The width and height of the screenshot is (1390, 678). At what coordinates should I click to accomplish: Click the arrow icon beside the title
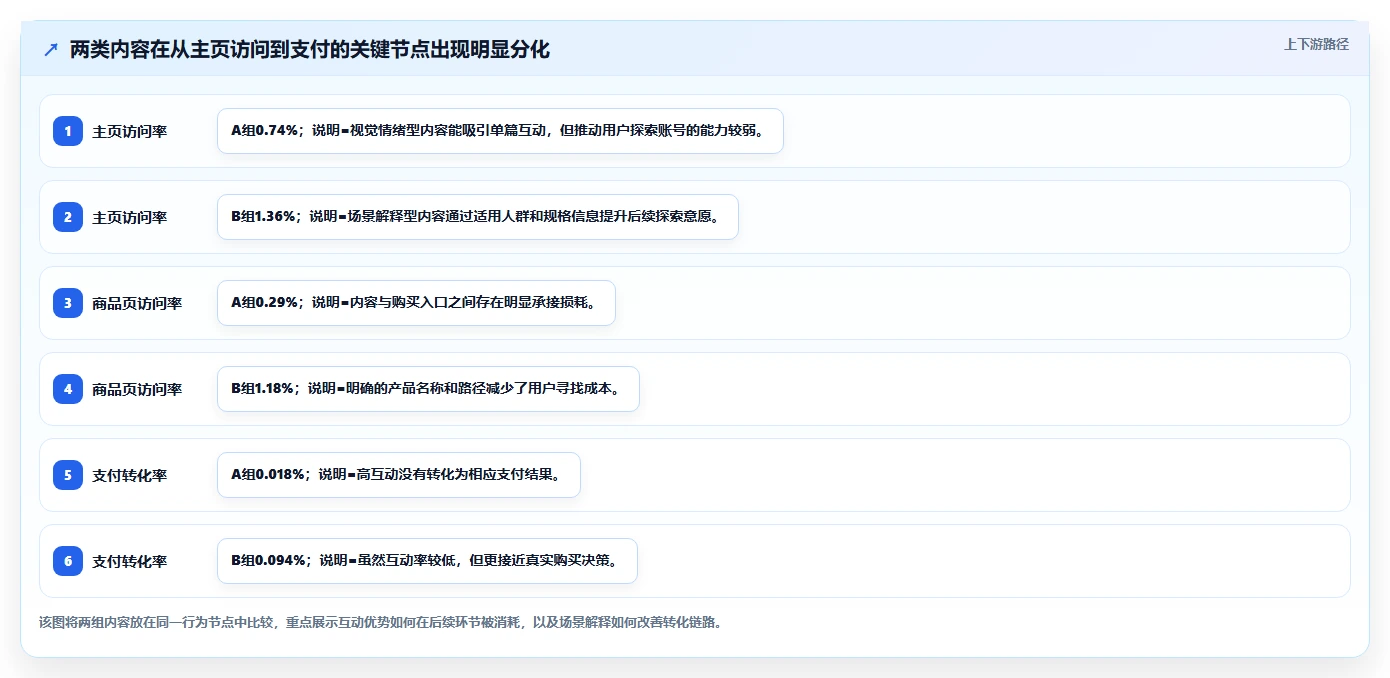(x=51, y=49)
